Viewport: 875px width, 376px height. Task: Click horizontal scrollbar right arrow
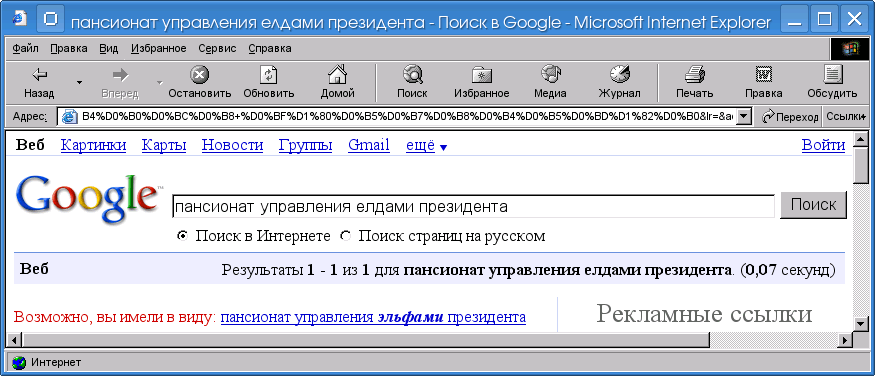tap(846, 339)
